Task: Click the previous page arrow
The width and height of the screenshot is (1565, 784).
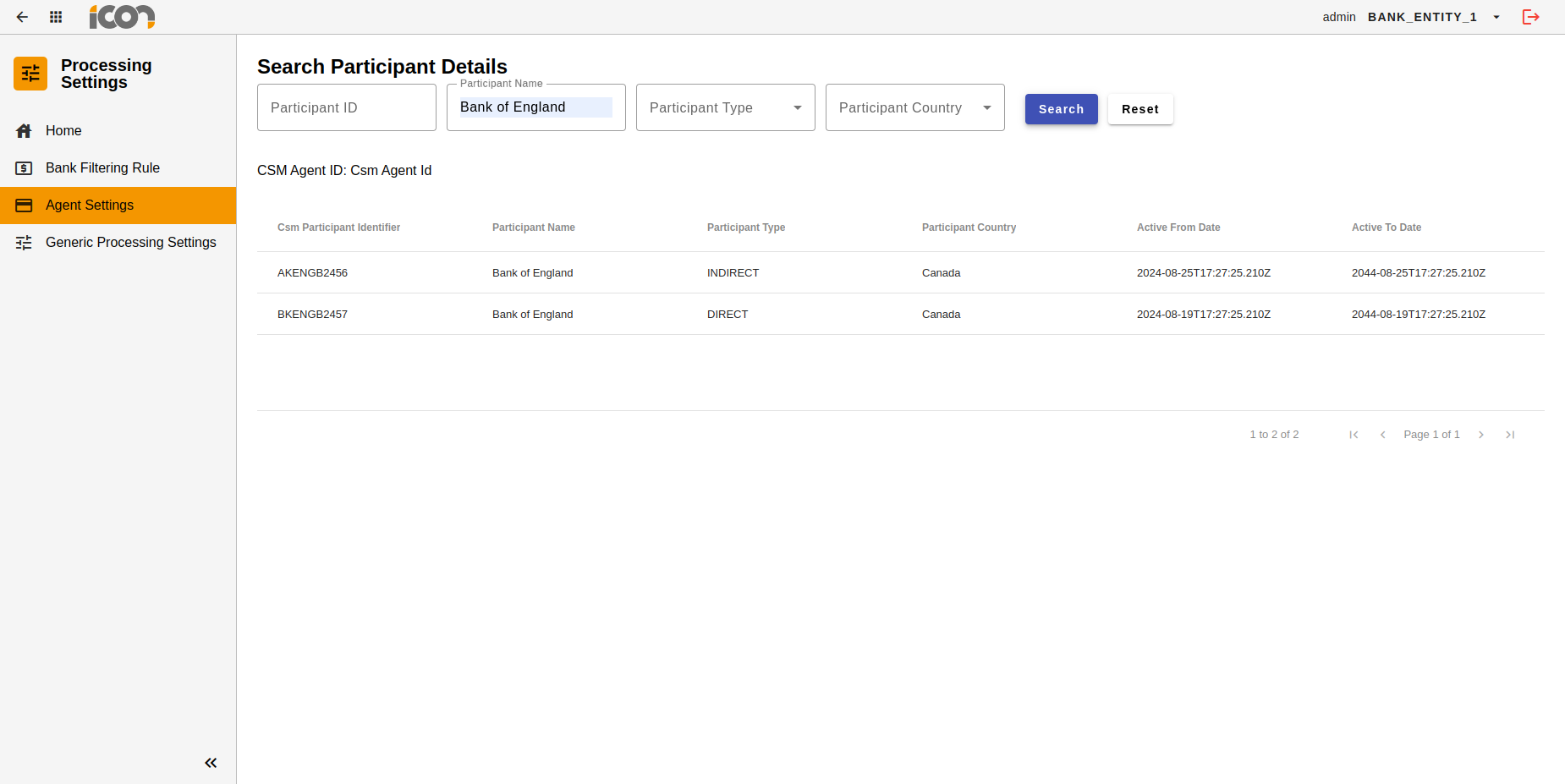Action: [x=1383, y=435]
